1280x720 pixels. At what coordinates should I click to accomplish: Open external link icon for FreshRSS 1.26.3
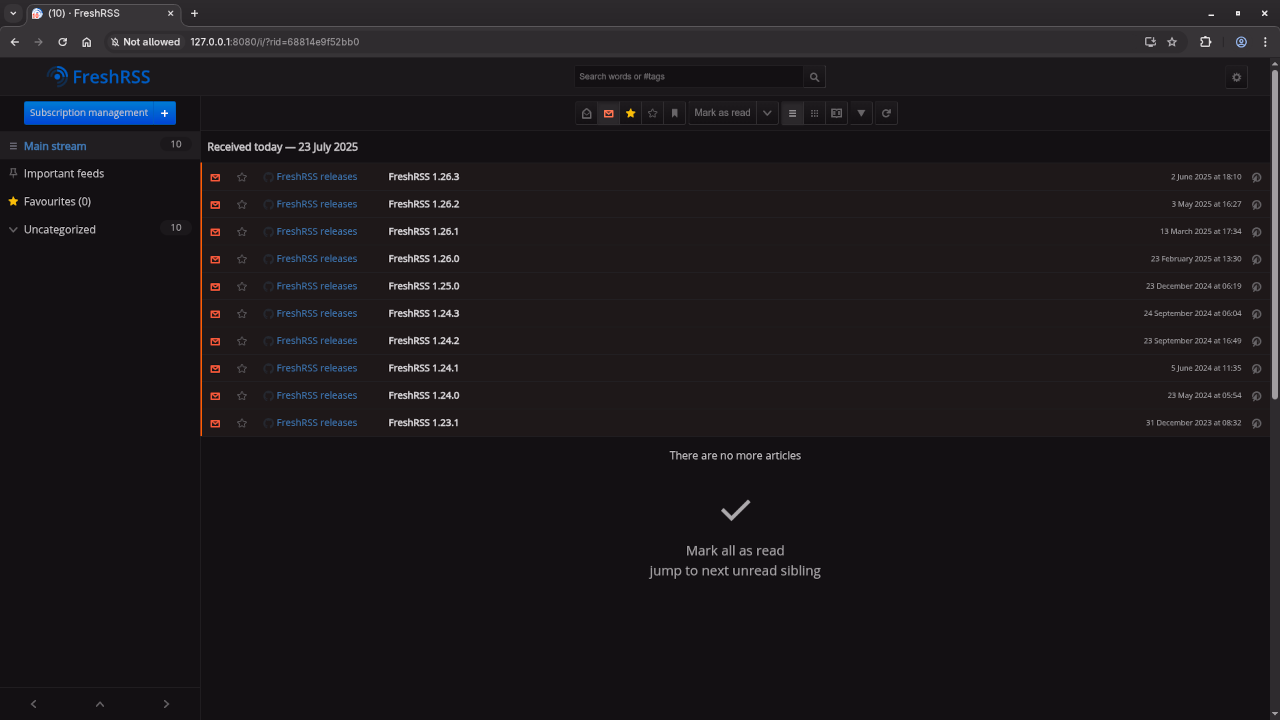pyautogui.click(x=1256, y=177)
